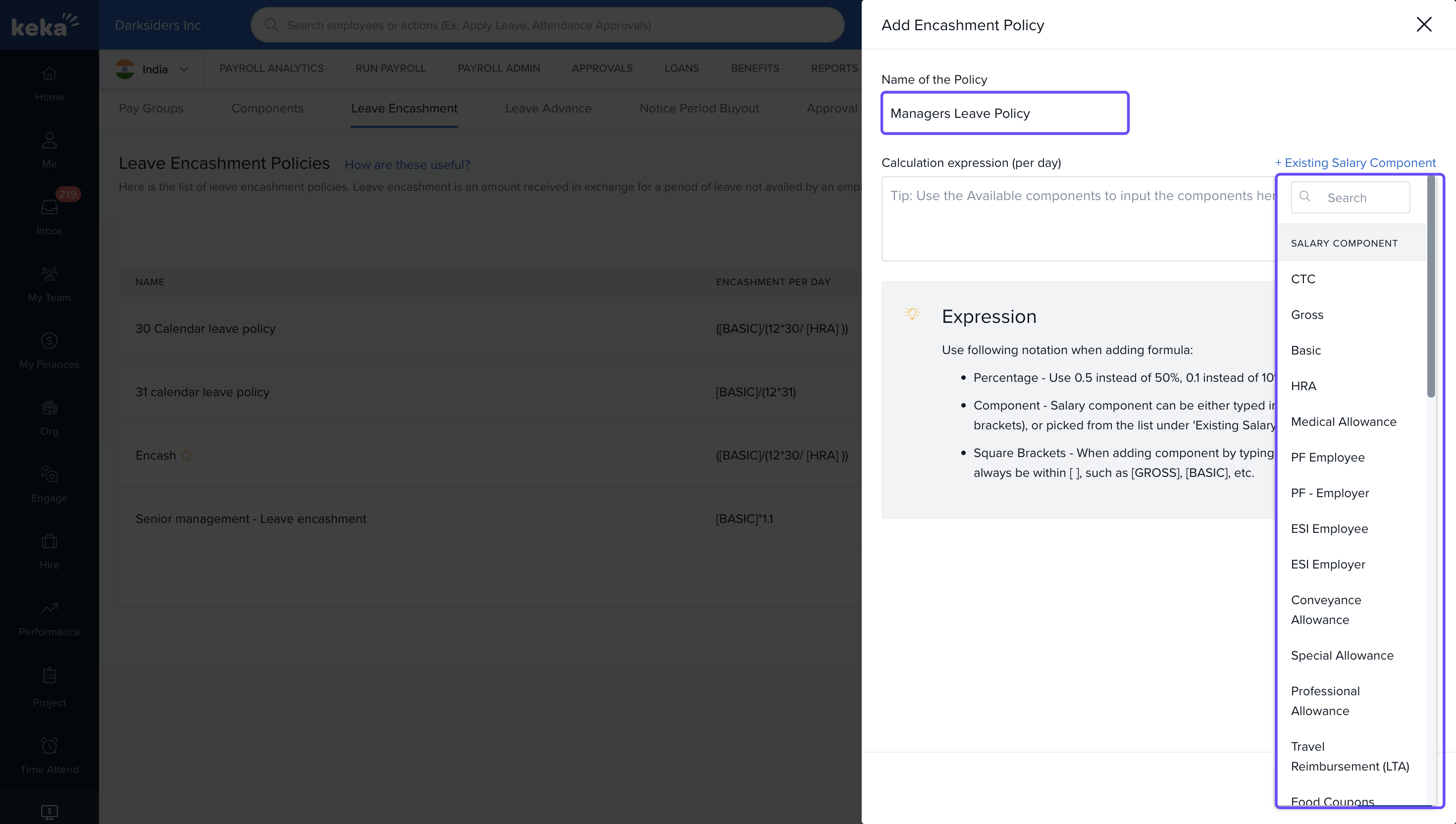Click the Time Attend clock icon

49,746
